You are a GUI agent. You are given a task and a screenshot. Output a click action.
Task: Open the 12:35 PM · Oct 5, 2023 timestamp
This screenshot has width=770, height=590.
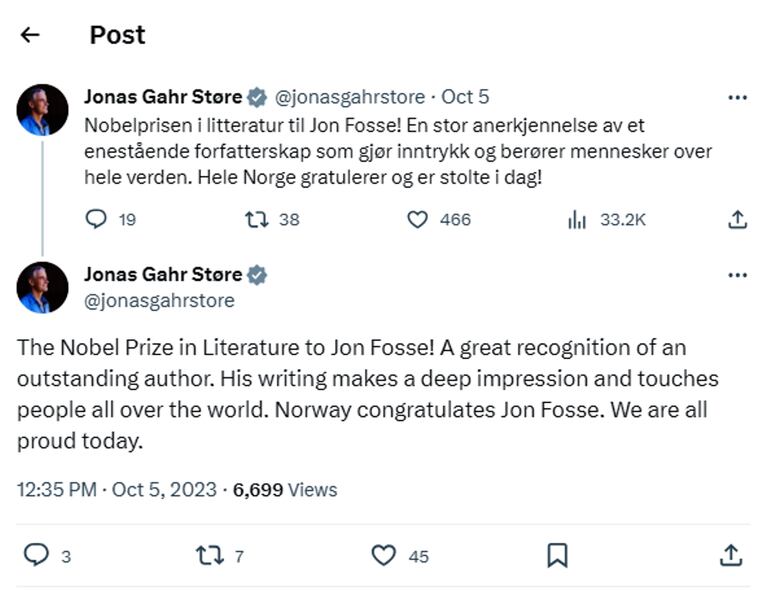(x=117, y=490)
